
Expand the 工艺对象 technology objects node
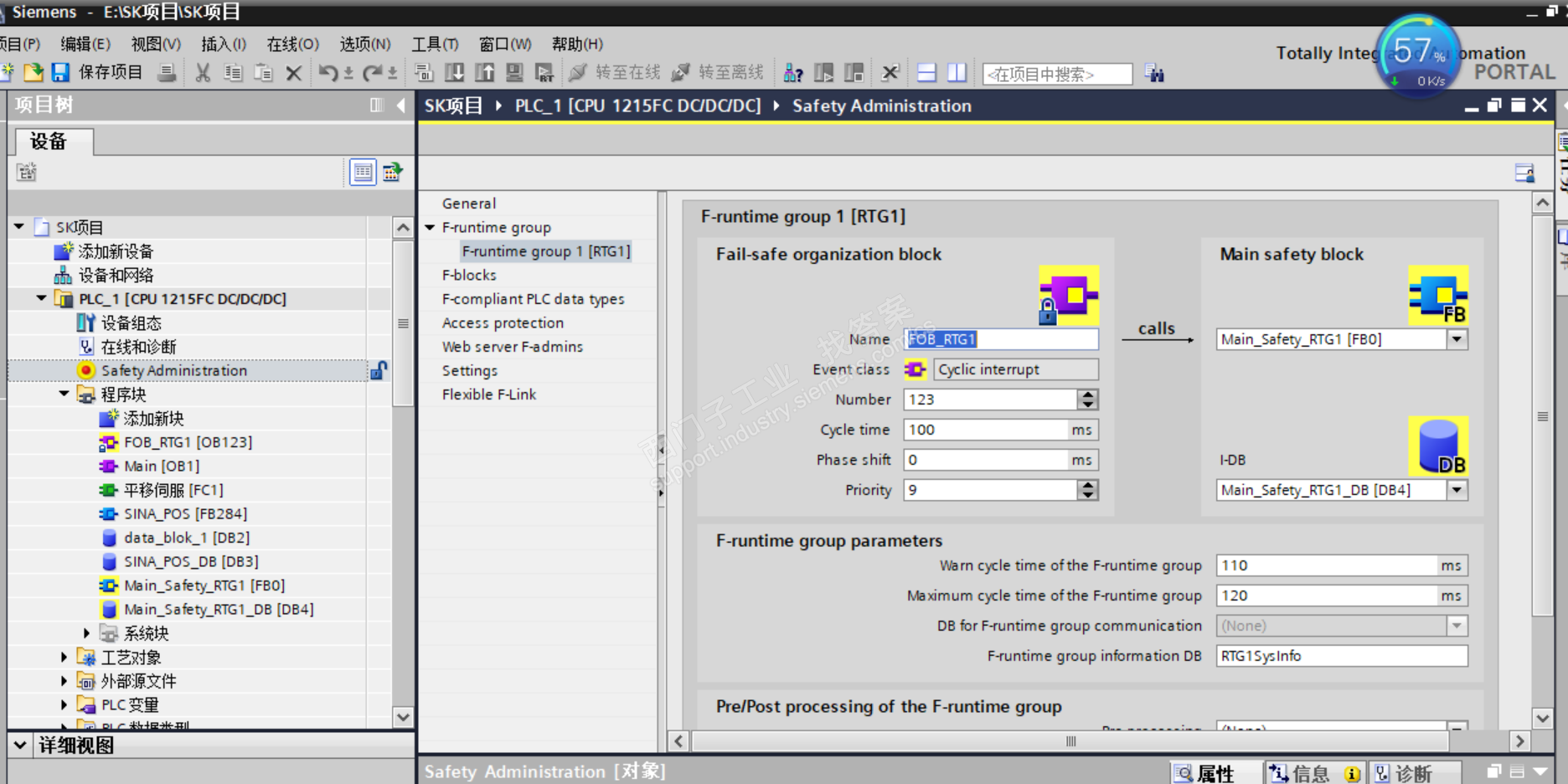pyautogui.click(x=64, y=657)
